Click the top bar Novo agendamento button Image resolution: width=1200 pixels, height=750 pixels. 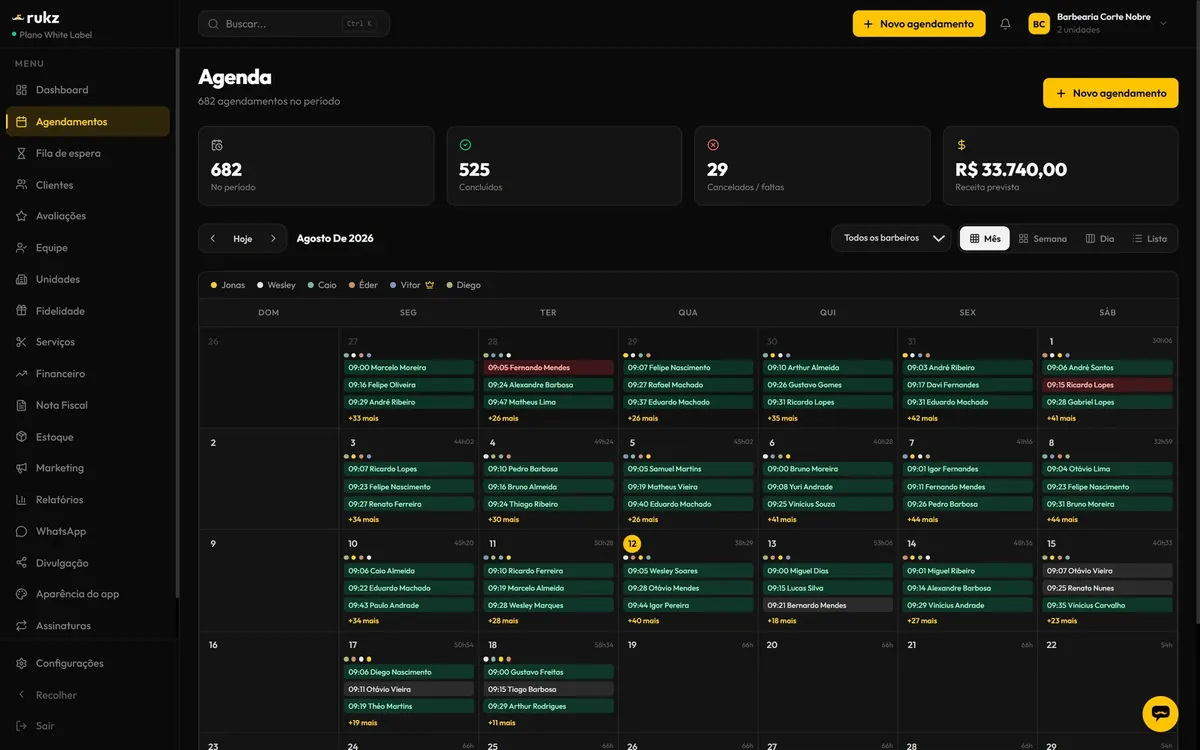pyautogui.click(x=919, y=24)
